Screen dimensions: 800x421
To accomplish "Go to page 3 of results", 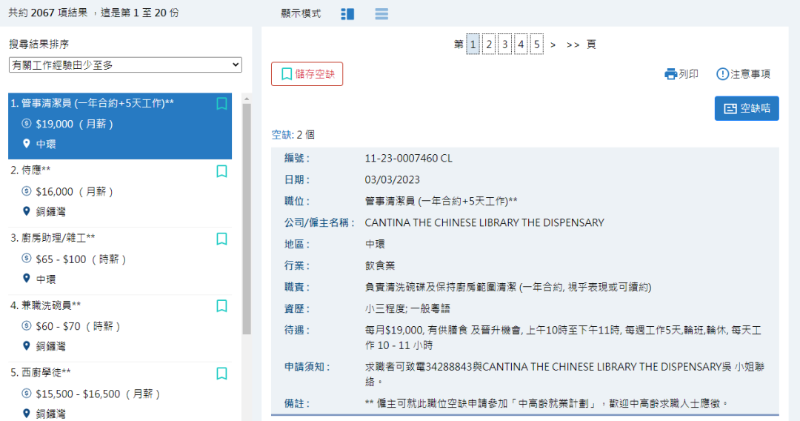I will (x=505, y=44).
